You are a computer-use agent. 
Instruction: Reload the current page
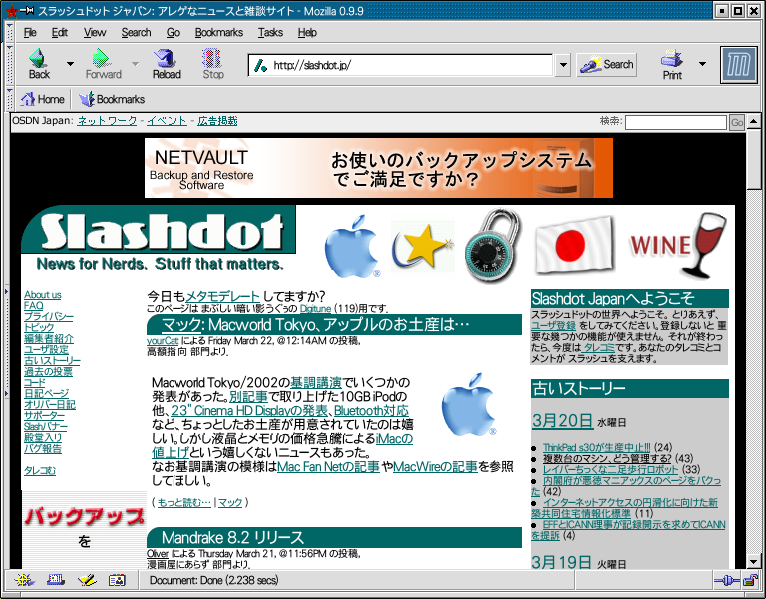tap(167, 64)
